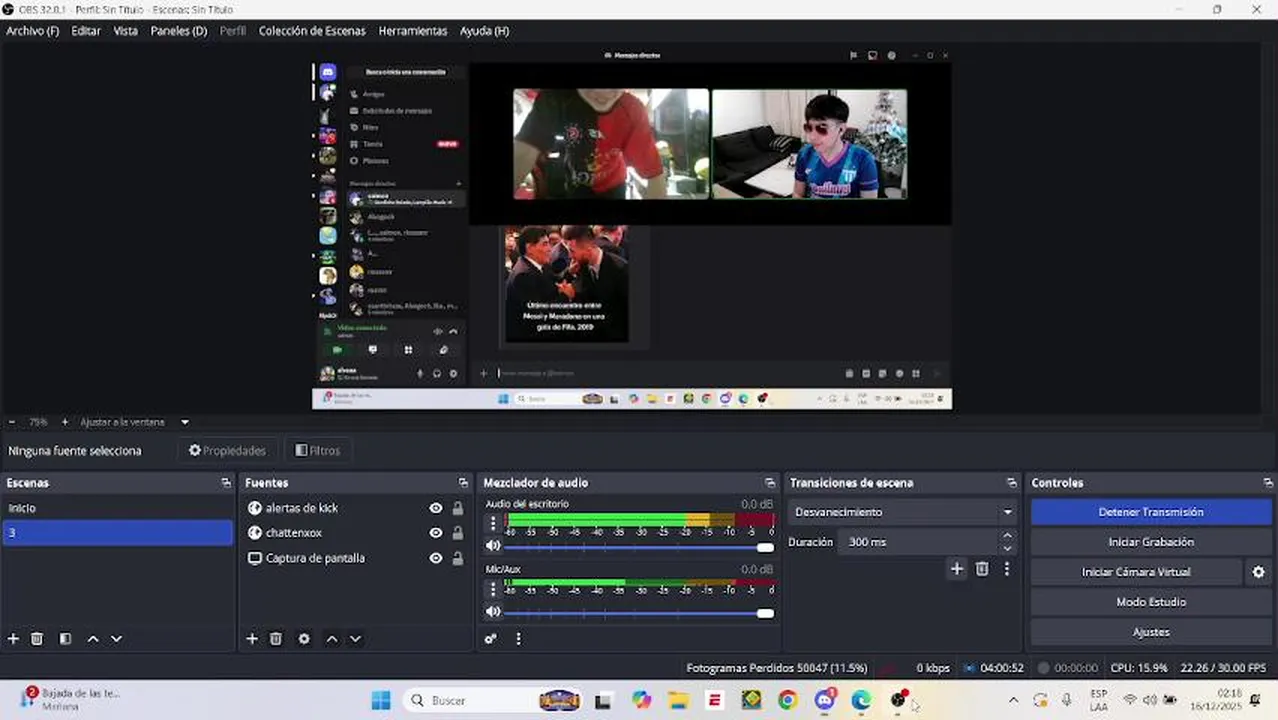Viewport: 1278px width, 720px height.
Task: Click the Propiedades button
Action: click(228, 451)
